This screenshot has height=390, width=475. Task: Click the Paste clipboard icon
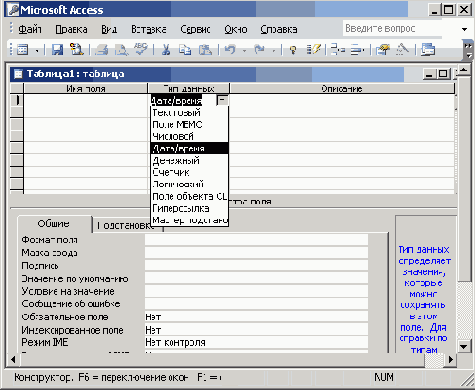pyautogui.click(x=205, y=50)
